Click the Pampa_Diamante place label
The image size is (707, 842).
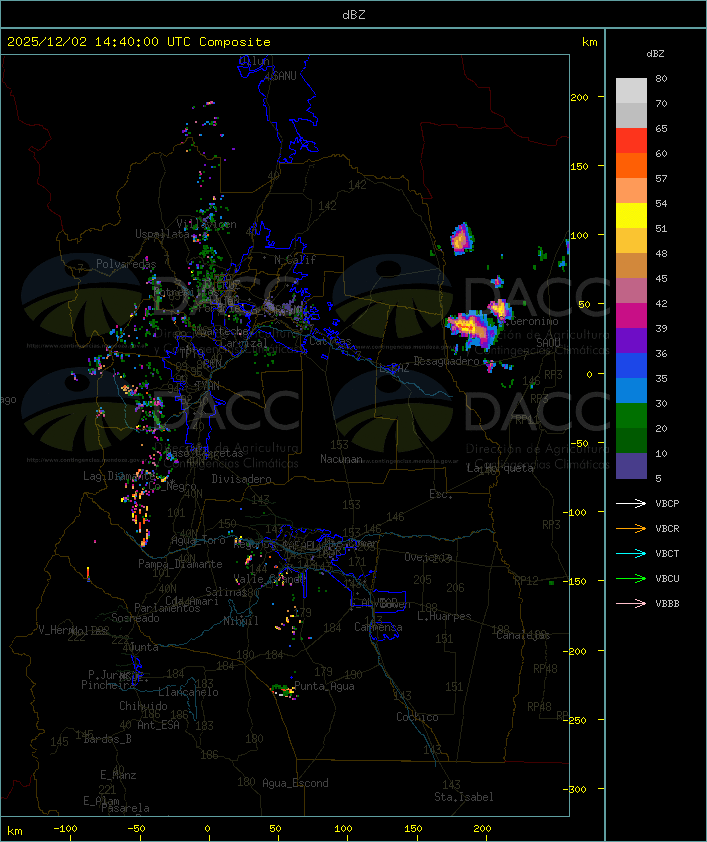(180, 564)
